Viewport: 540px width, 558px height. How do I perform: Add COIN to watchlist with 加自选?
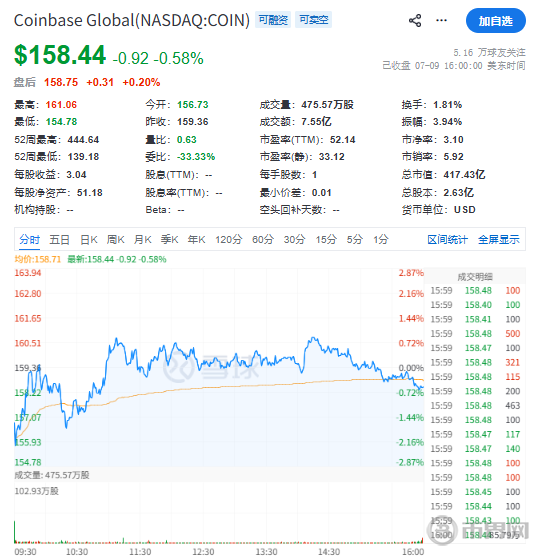coord(496,21)
